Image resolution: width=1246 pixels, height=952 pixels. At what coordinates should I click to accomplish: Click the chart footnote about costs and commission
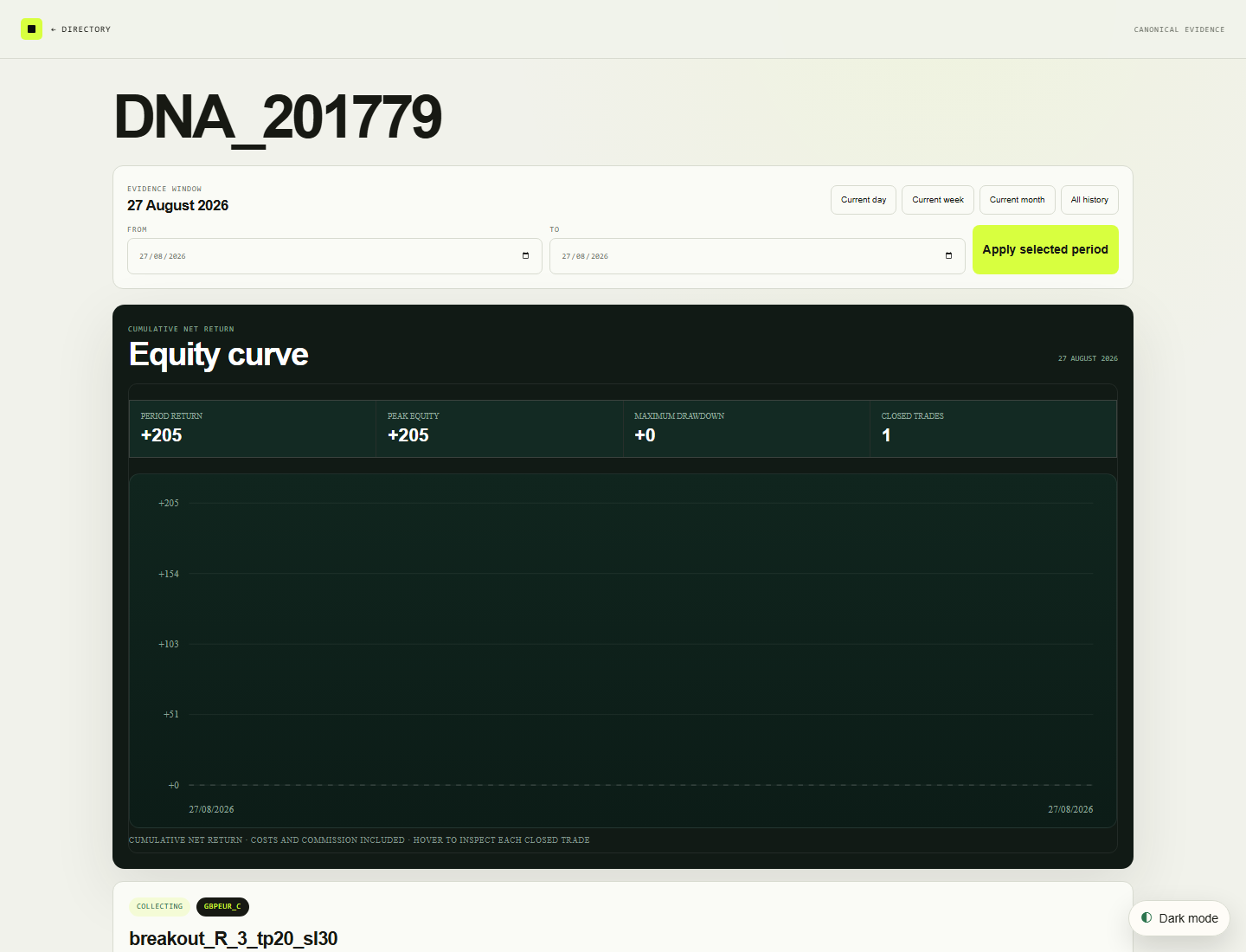point(359,840)
